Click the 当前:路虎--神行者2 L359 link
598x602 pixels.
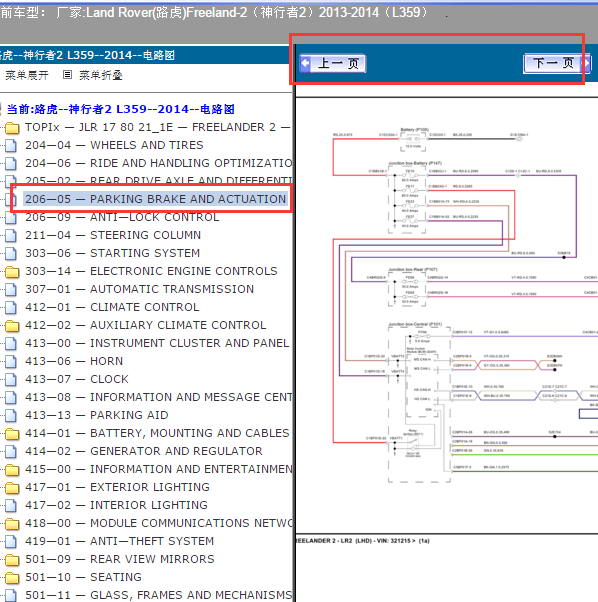121,109
